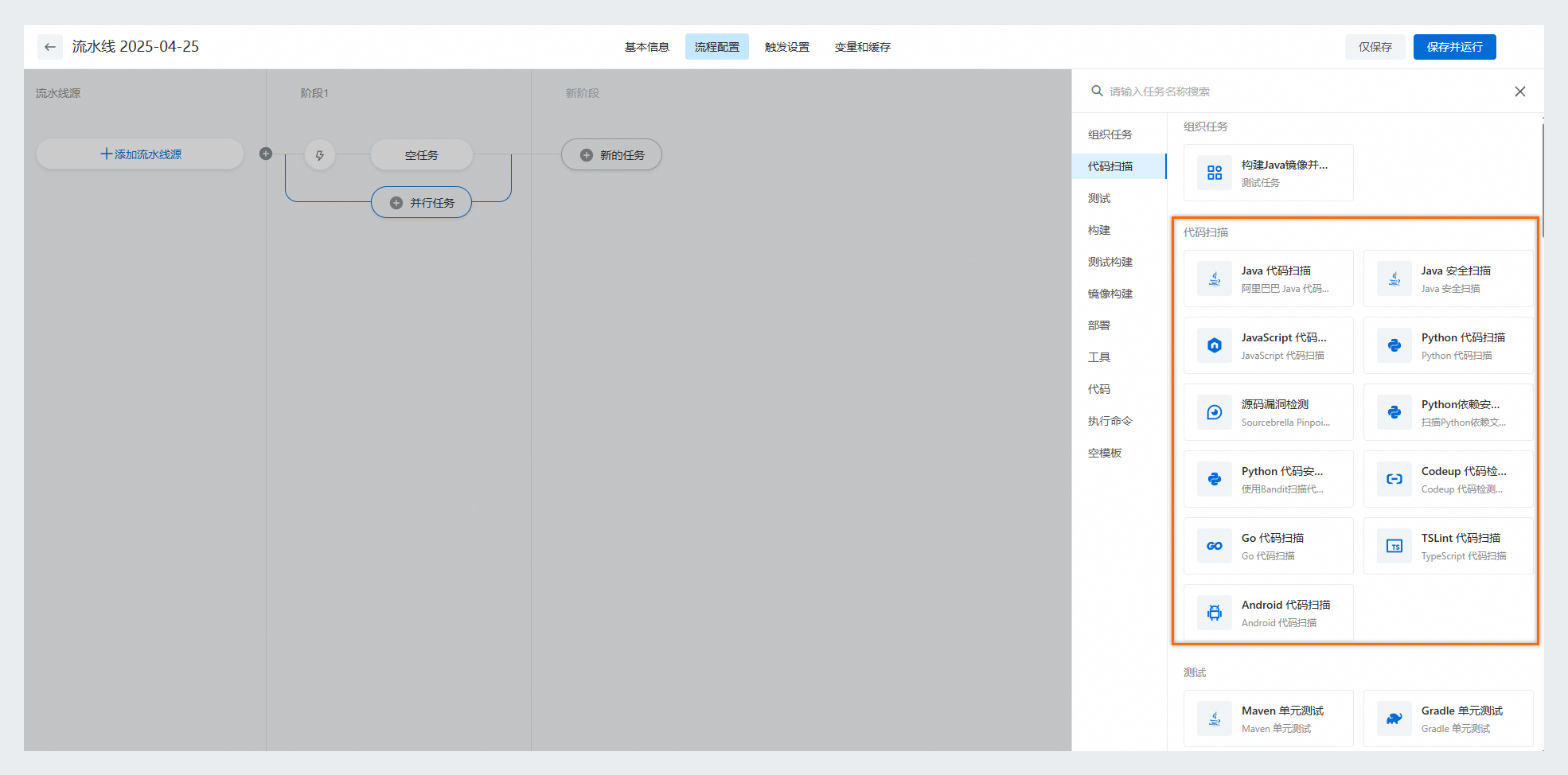This screenshot has height=775, width=1568.
Task: Select the Go 代码扫描 icon
Action: (1215, 546)
